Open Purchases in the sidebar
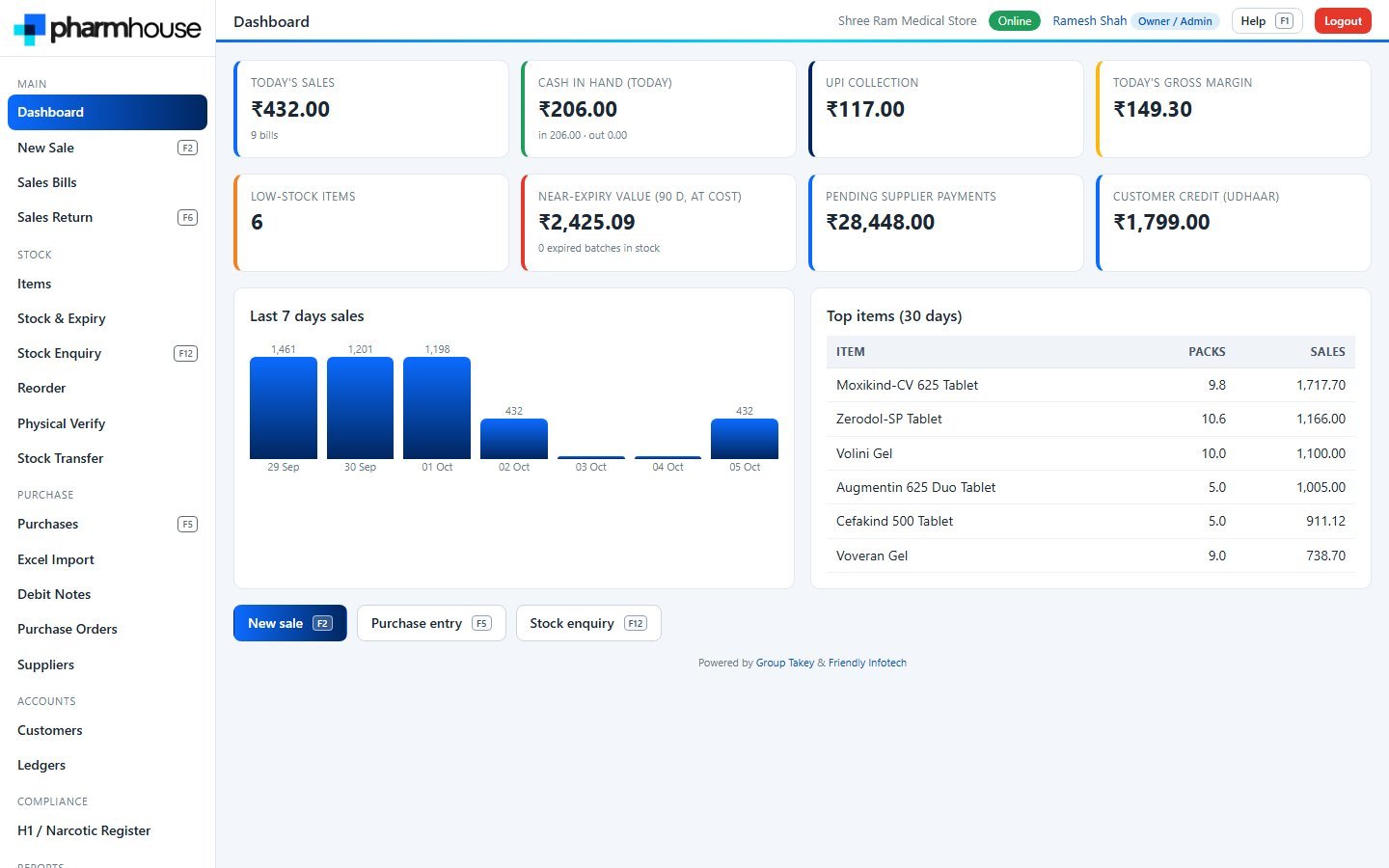Viewport: 1389px width, 868px height. 107,524
